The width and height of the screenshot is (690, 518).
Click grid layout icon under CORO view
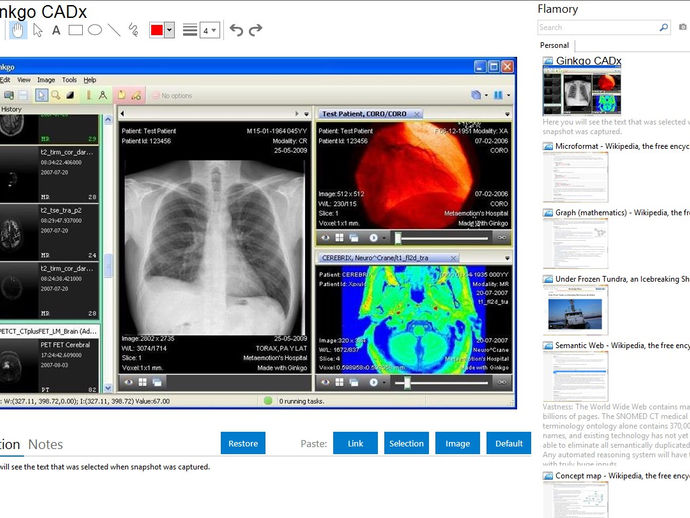coord(339,238)
